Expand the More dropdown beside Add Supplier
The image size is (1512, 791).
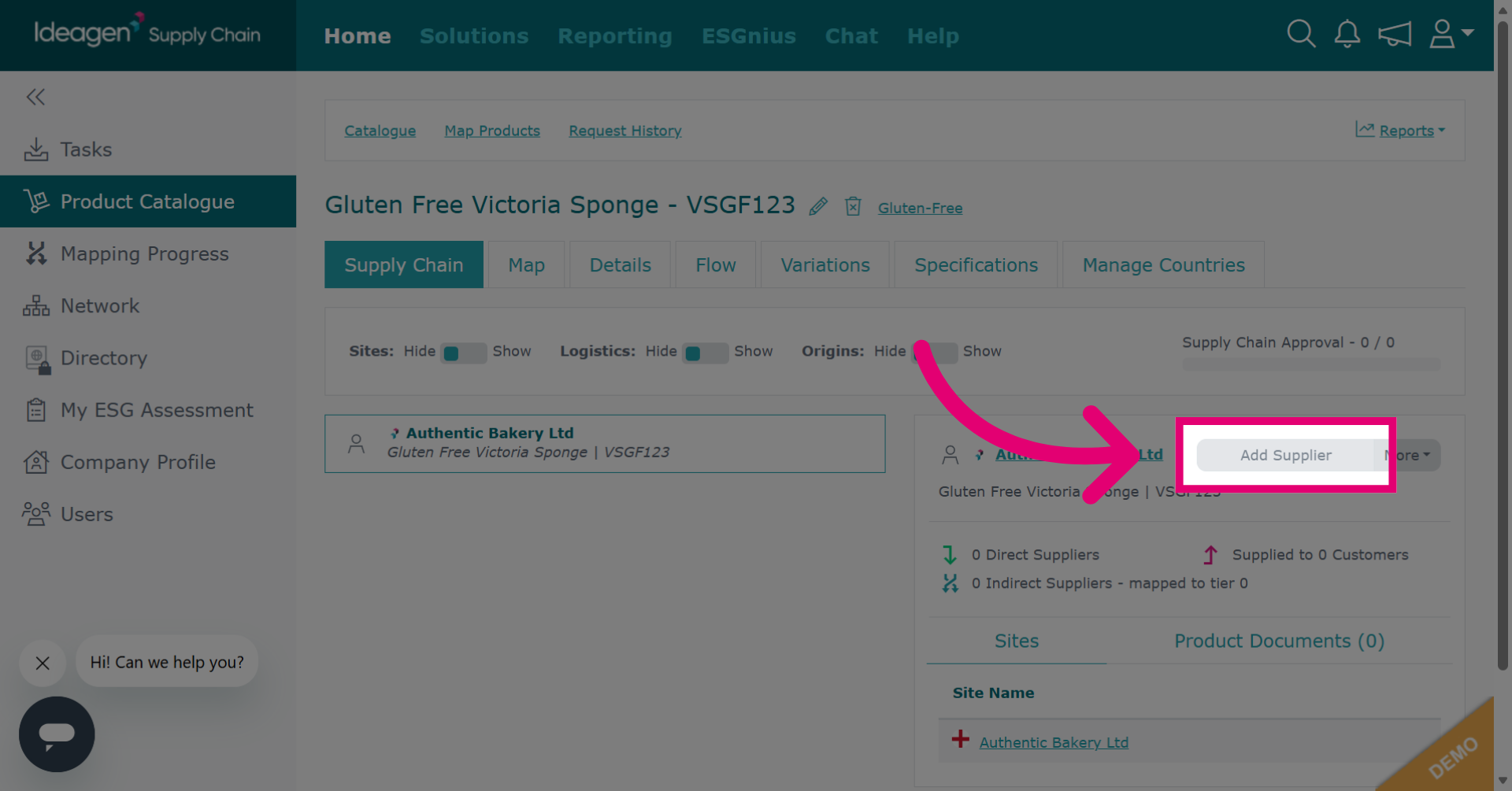point(1408,455)
